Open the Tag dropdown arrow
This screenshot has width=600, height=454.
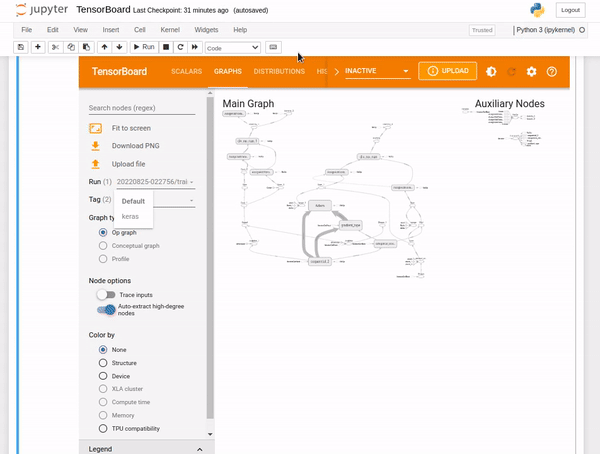click(x=191, y=200)
